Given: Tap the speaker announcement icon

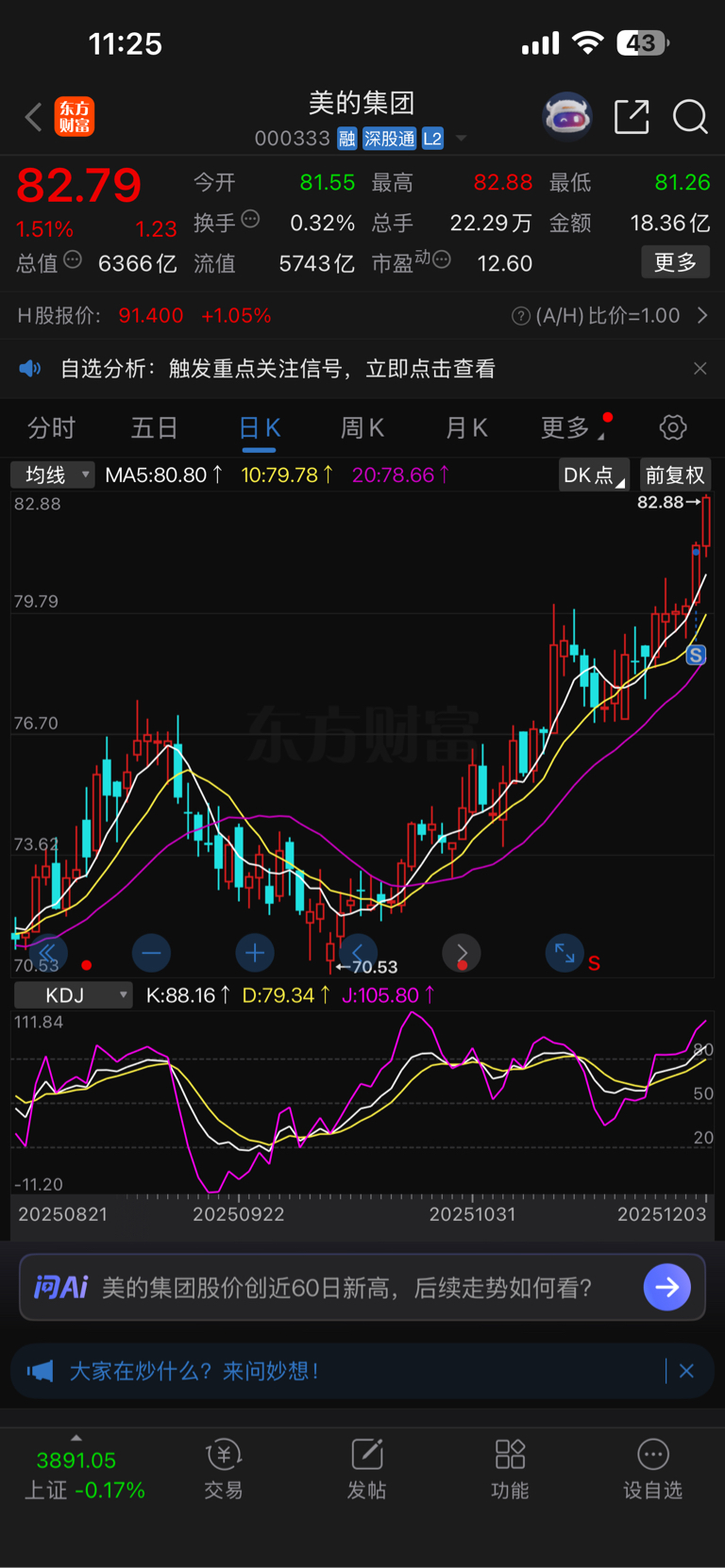Looking at the screenshot, I should pyautogui.click(x=30, y=368).
